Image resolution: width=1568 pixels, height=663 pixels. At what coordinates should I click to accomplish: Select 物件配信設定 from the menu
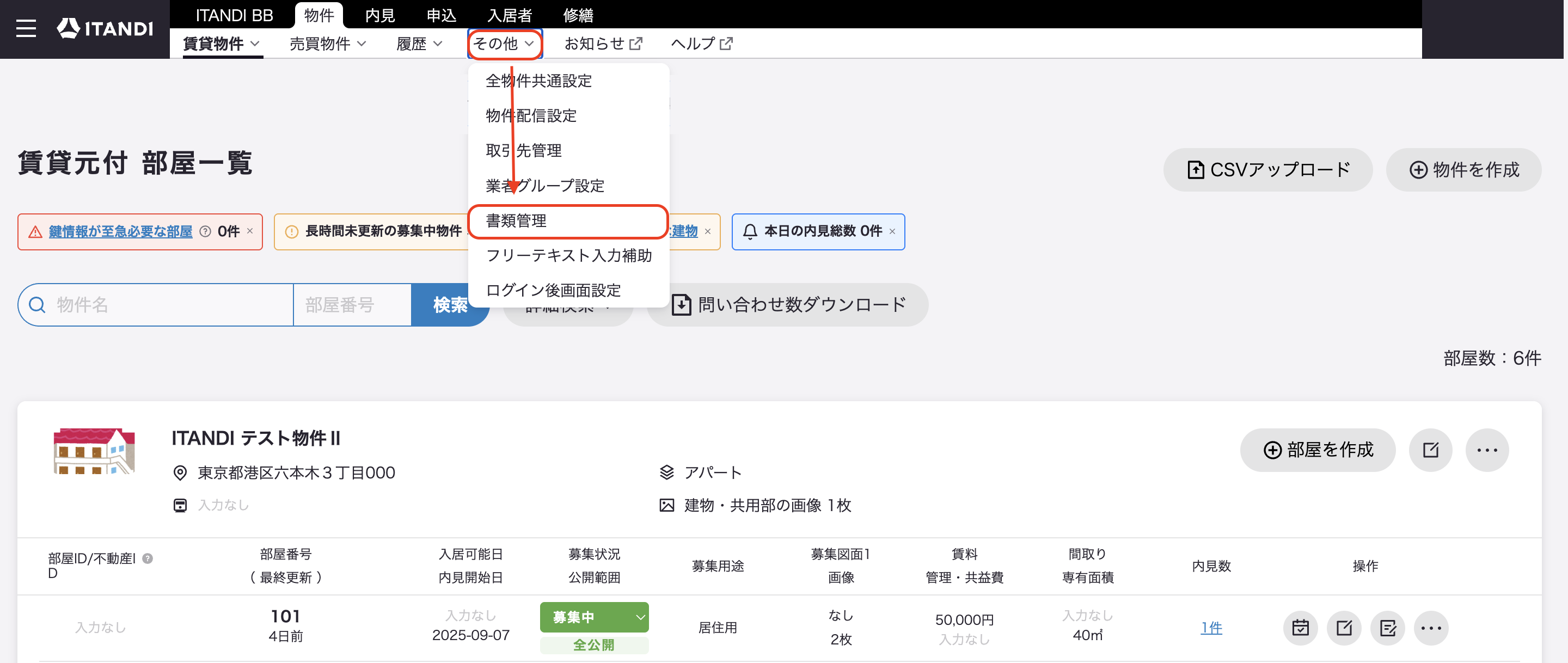[x=568, y=116]
